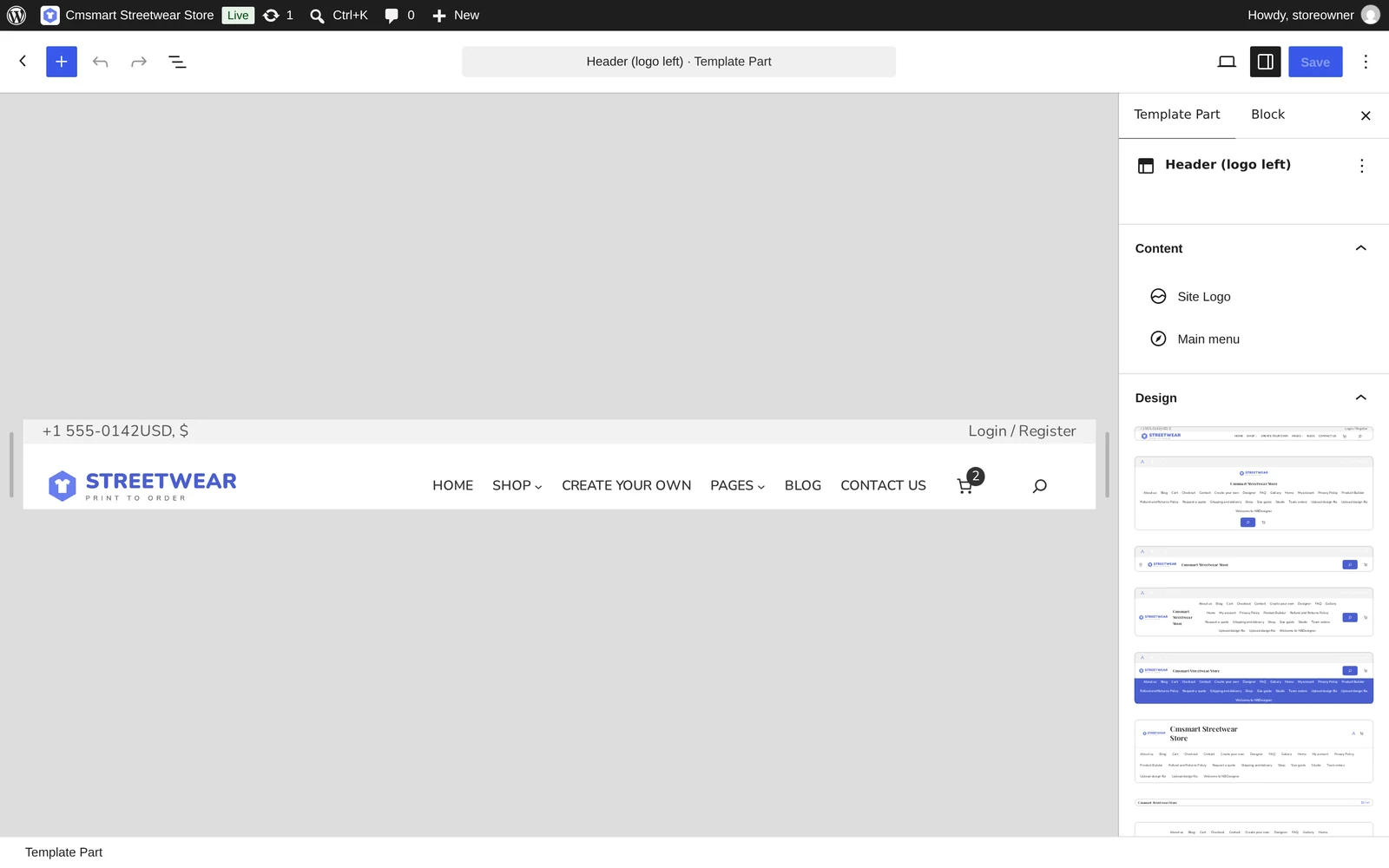Open the Document Overview list view
Screen dimensions: 1389x868
click(177, 62)
